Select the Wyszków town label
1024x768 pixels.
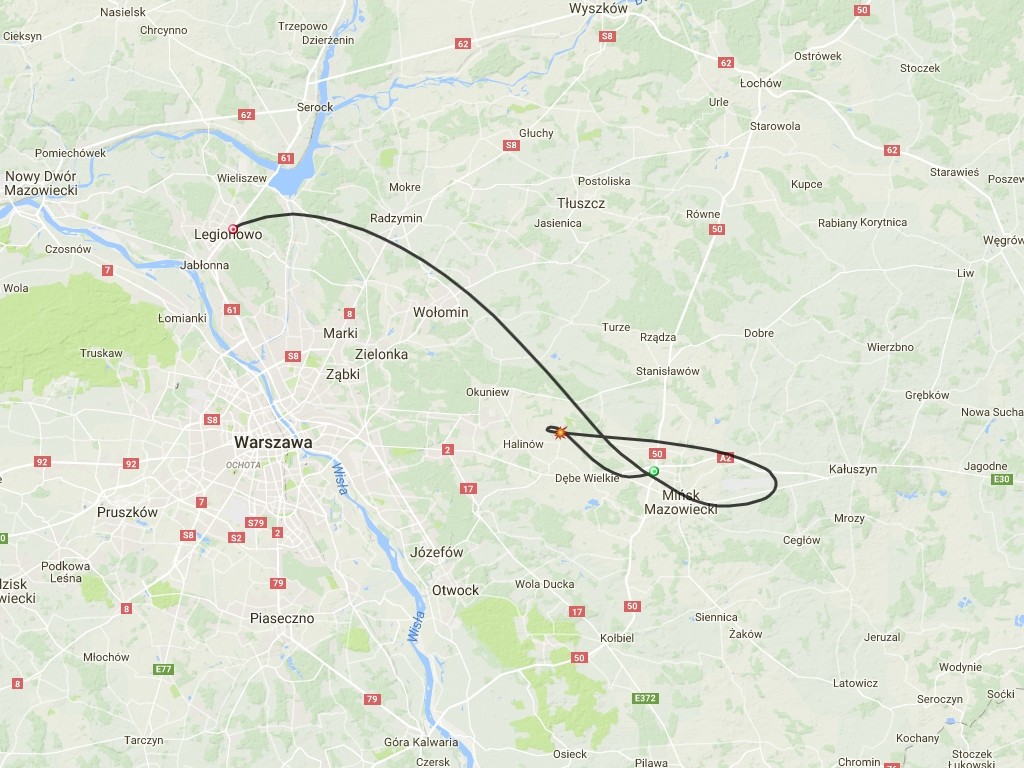coord(598,8)
